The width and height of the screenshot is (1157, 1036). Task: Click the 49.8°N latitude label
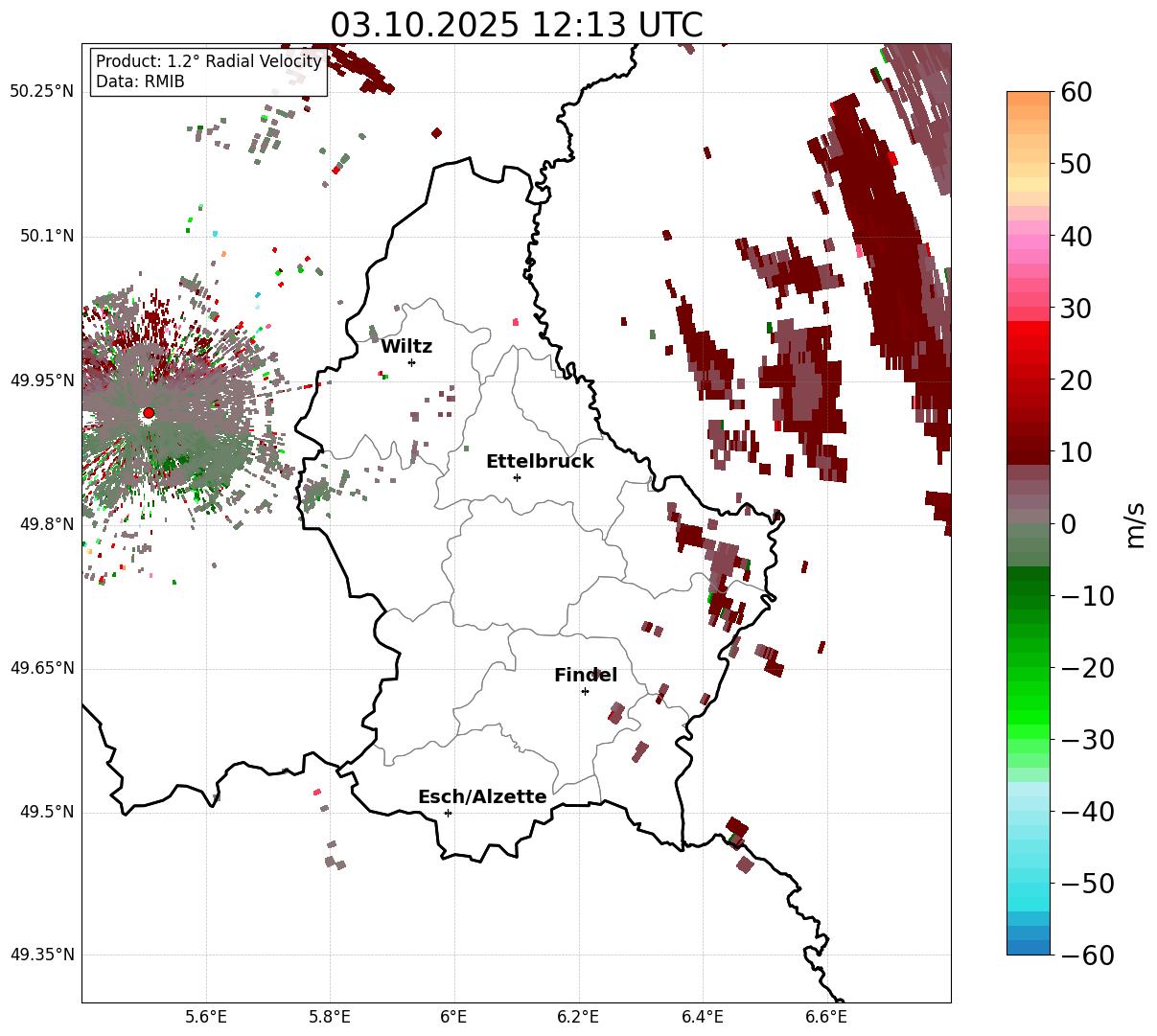46,524
